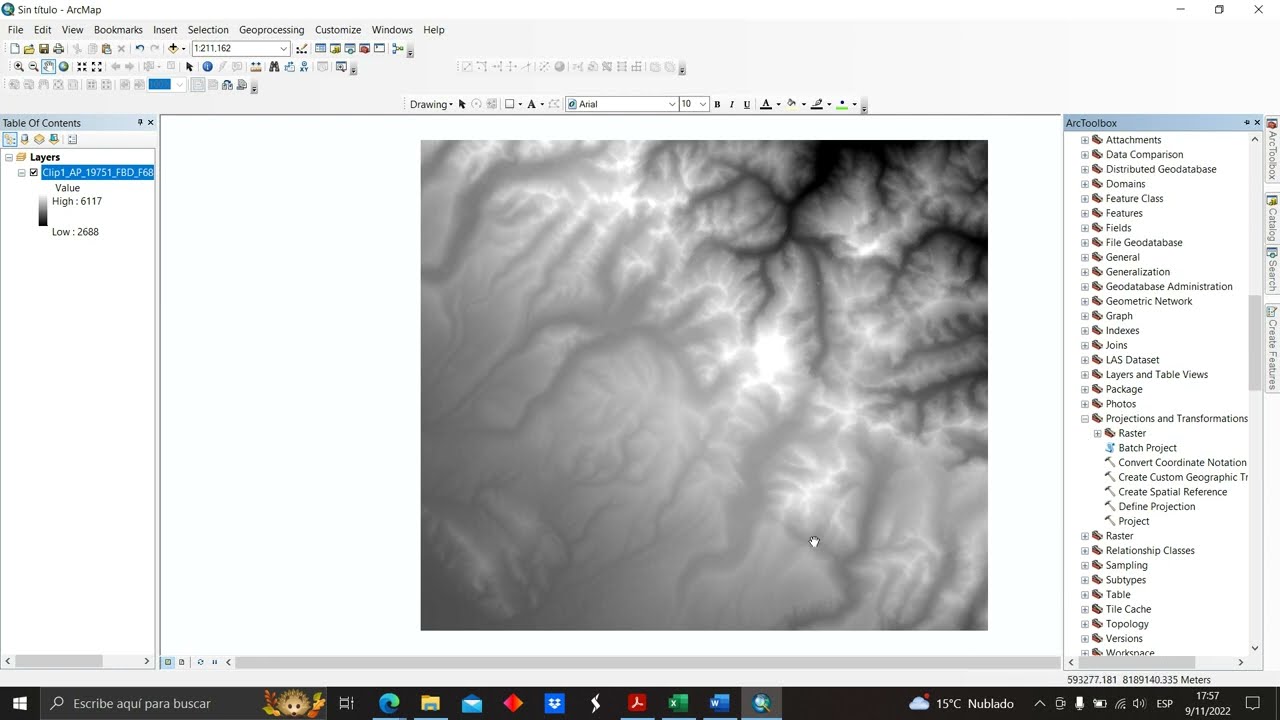Viewport: 1280px width, 720px height.
Task: Change the line color swatch
Action: (x=817, y=104)
